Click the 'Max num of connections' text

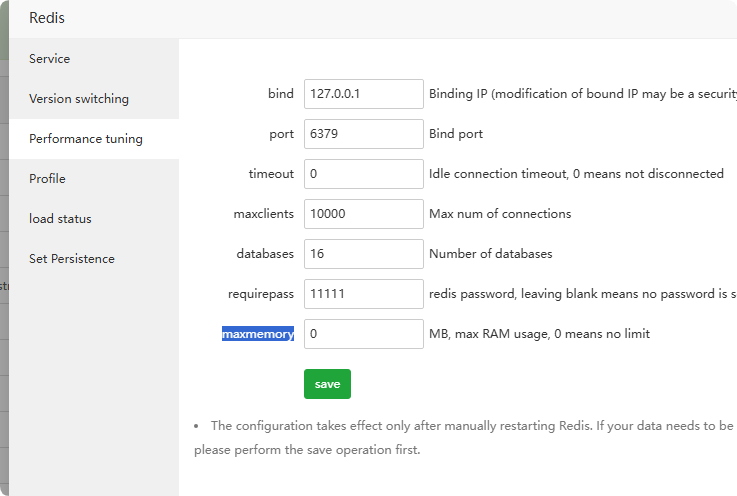click(x=500, y=214)
